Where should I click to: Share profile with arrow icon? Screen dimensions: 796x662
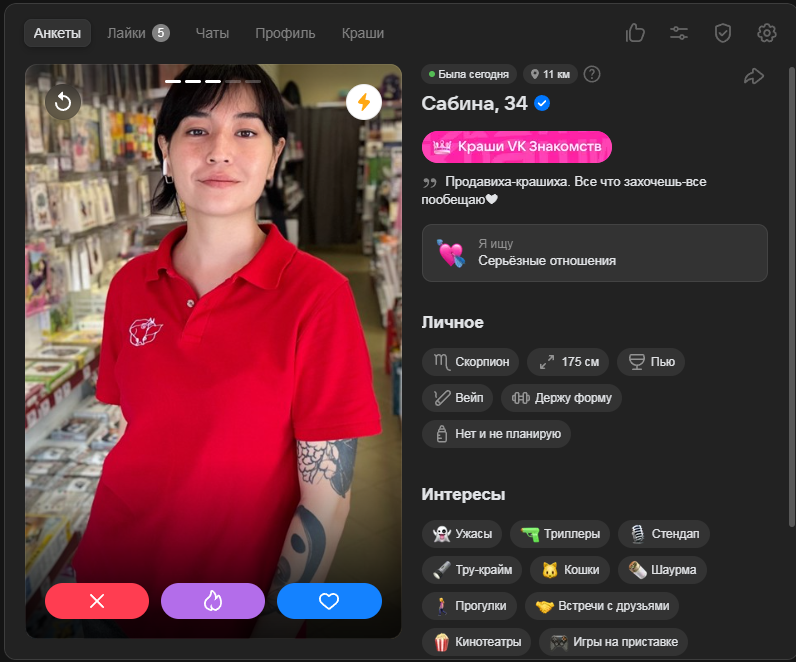coord(754,76)
